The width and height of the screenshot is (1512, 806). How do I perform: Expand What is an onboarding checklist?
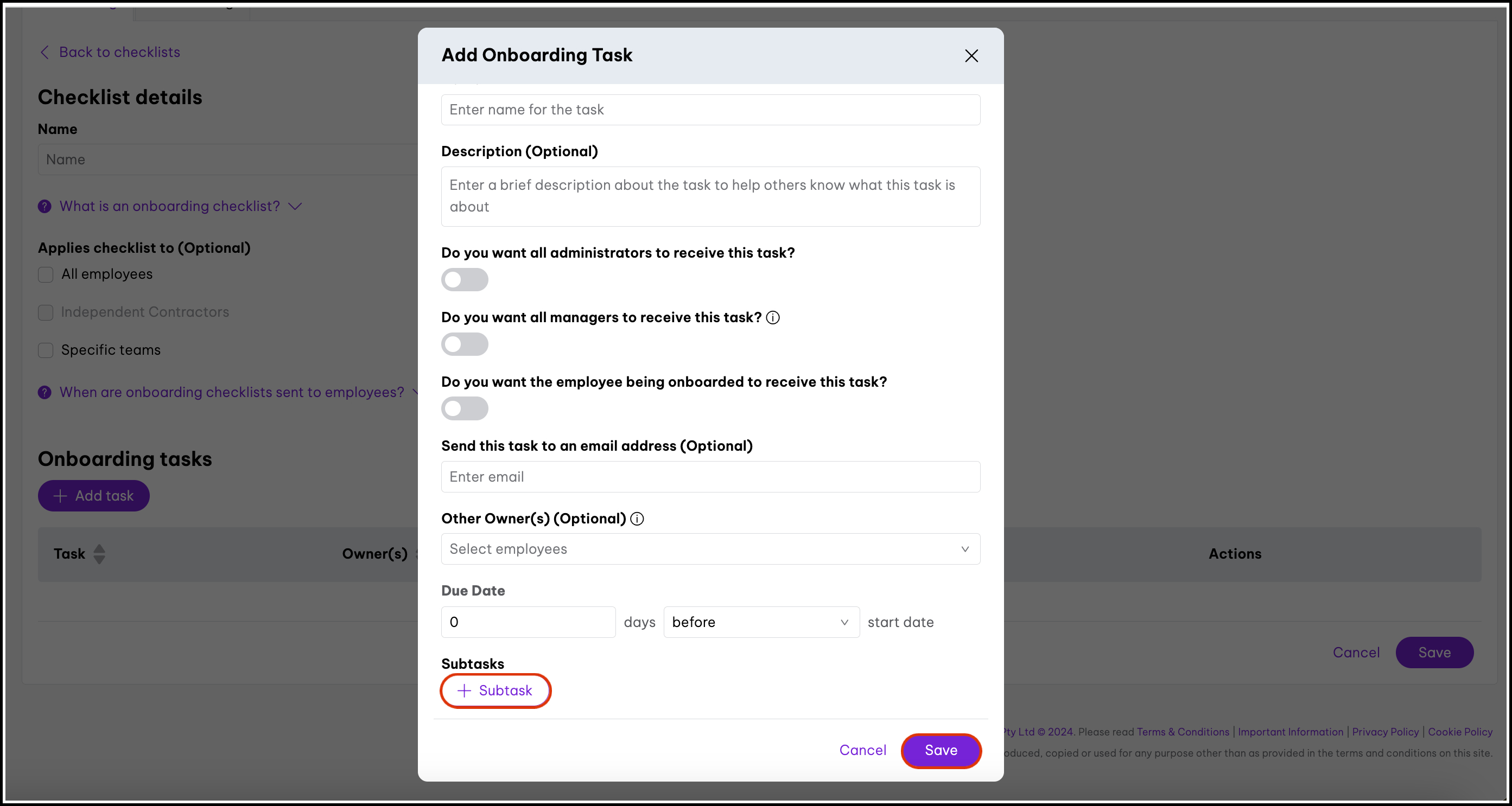click(x=170, y=207)
